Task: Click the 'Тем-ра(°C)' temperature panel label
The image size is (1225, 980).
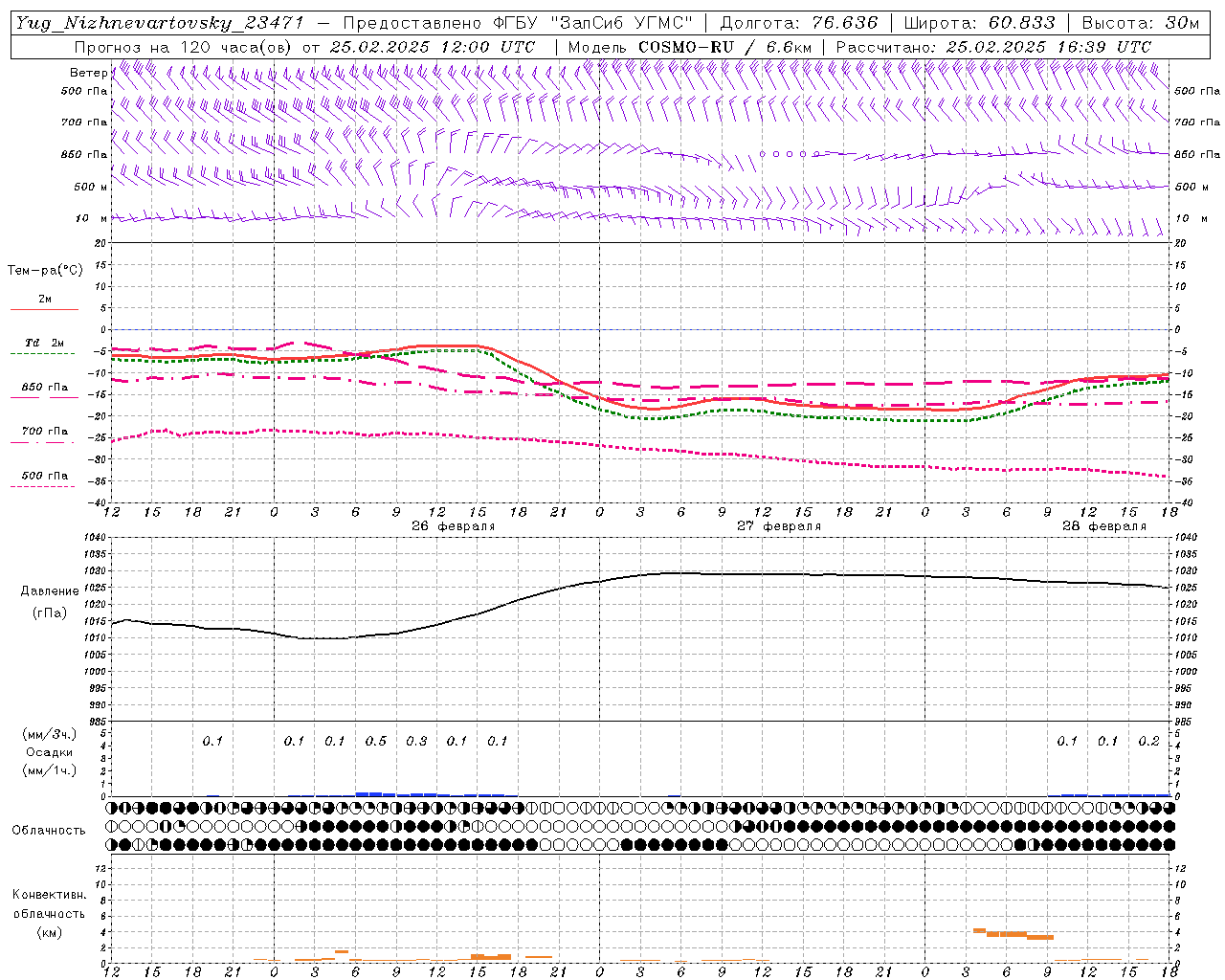Action: [x=45, y=271]
